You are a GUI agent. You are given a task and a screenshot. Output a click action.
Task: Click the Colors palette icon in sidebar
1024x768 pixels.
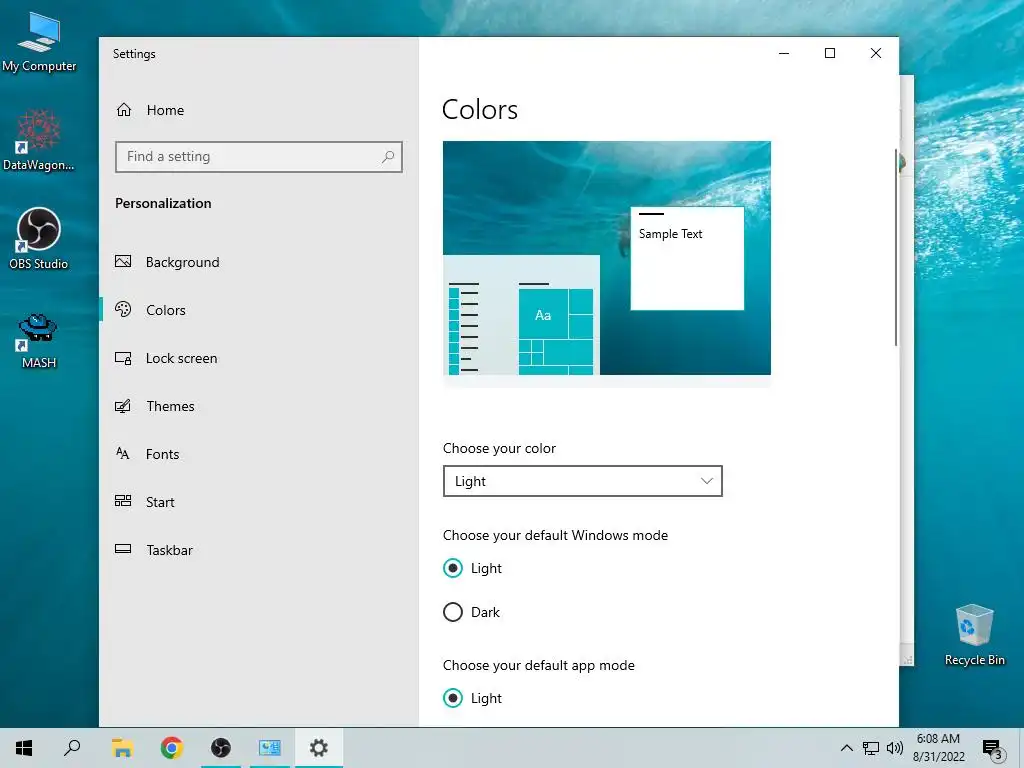tap(123, 310)
